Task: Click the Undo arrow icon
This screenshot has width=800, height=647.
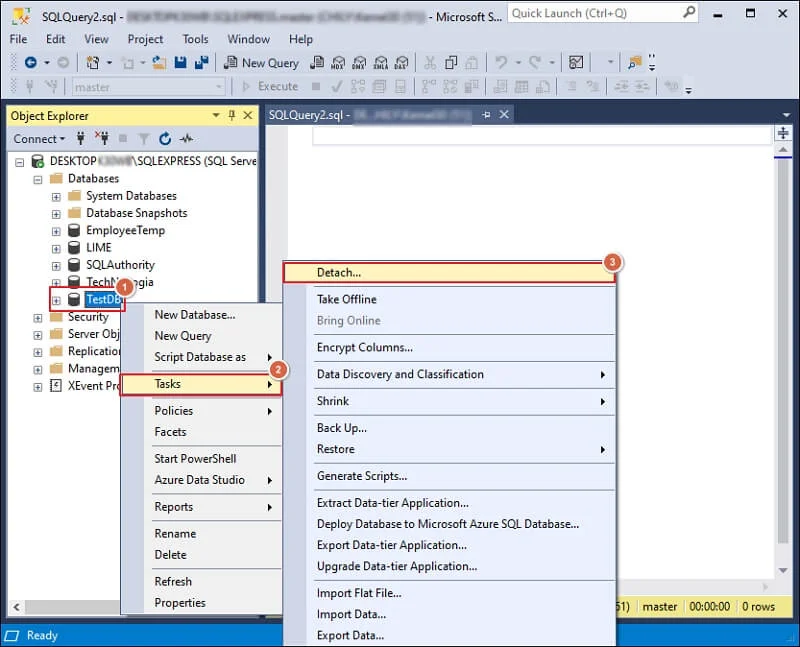Action: point(502,63)
